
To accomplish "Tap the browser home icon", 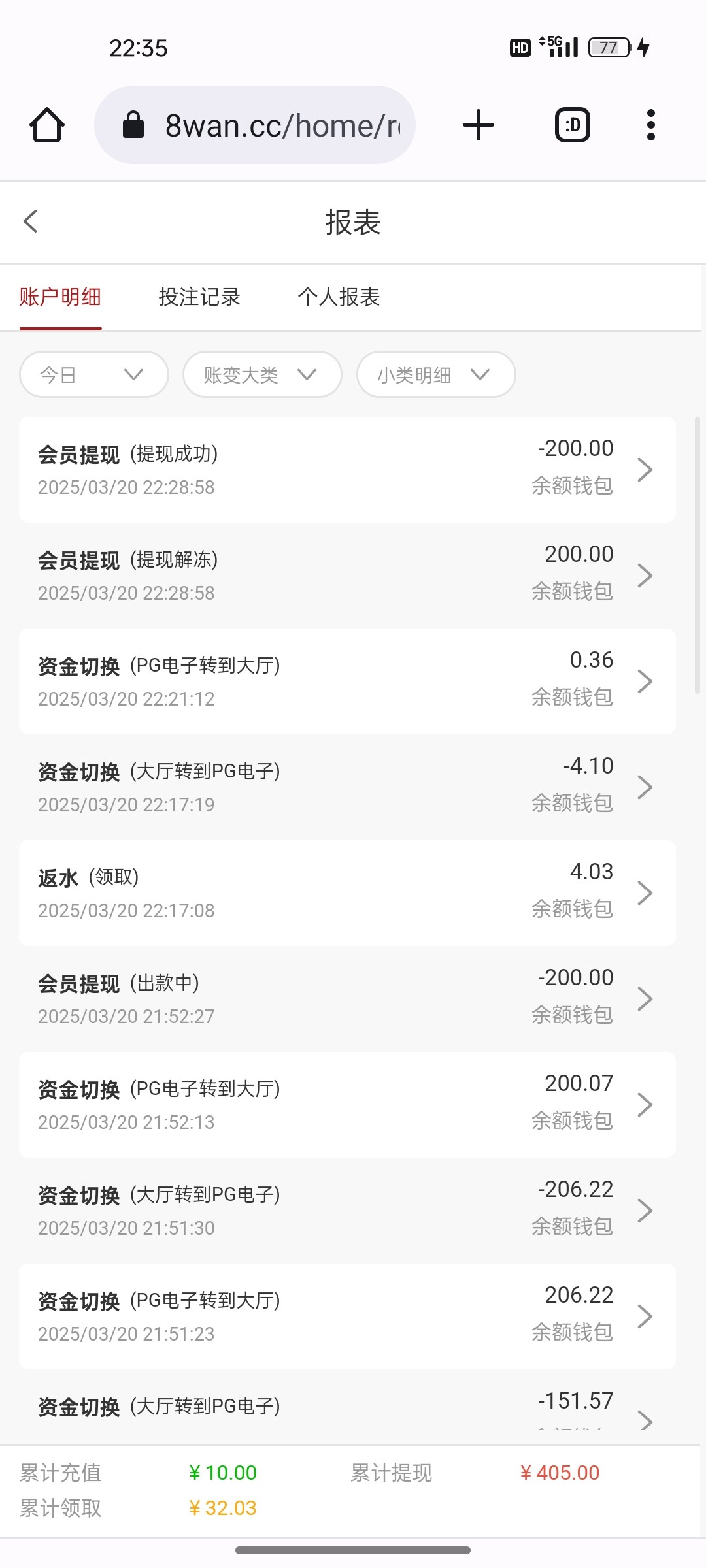I will point(47,125).
